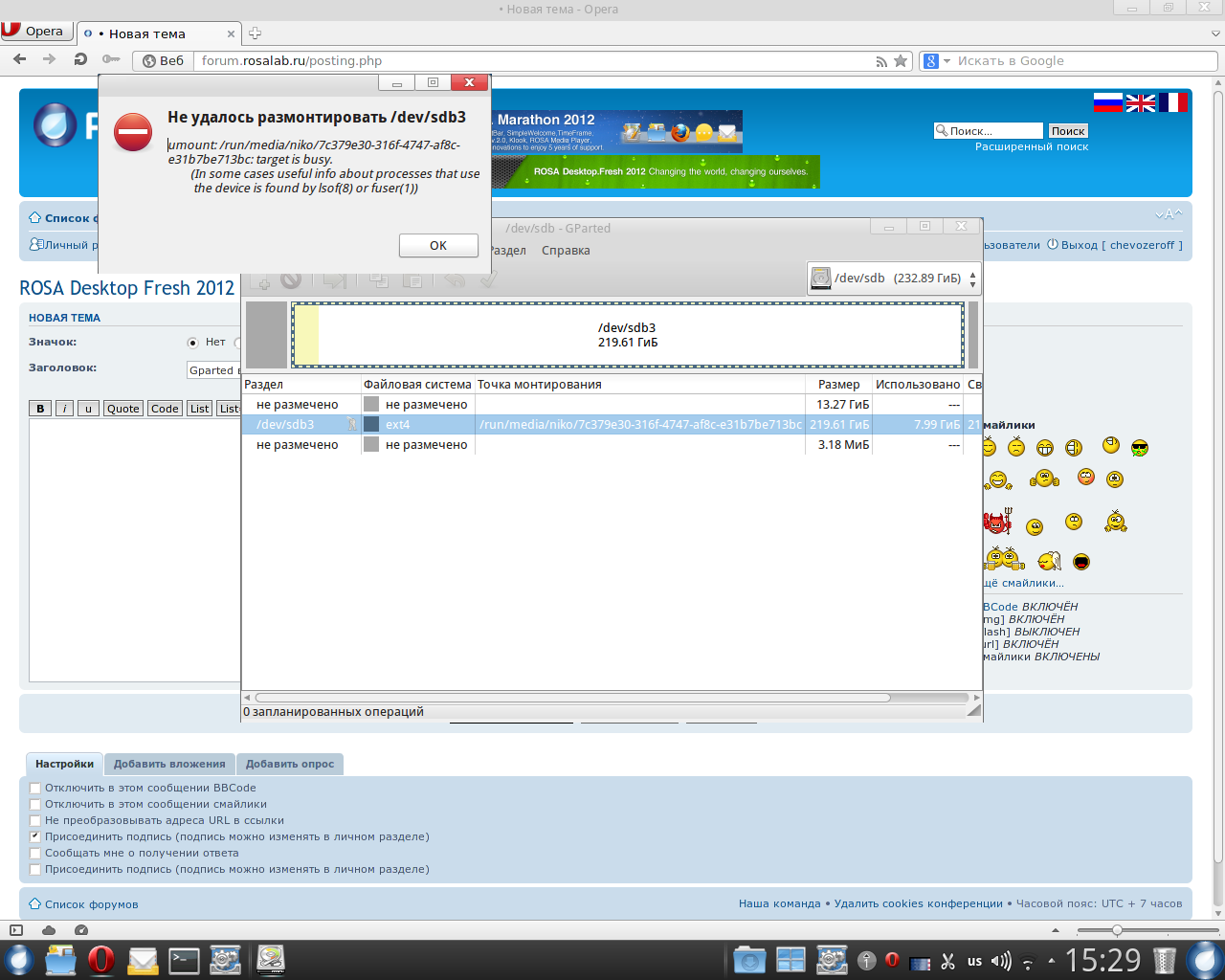Select the unallocated 13.27 ГиБ row
Image resolution: width=1225 pixels, height=980 pixels.
612,405
